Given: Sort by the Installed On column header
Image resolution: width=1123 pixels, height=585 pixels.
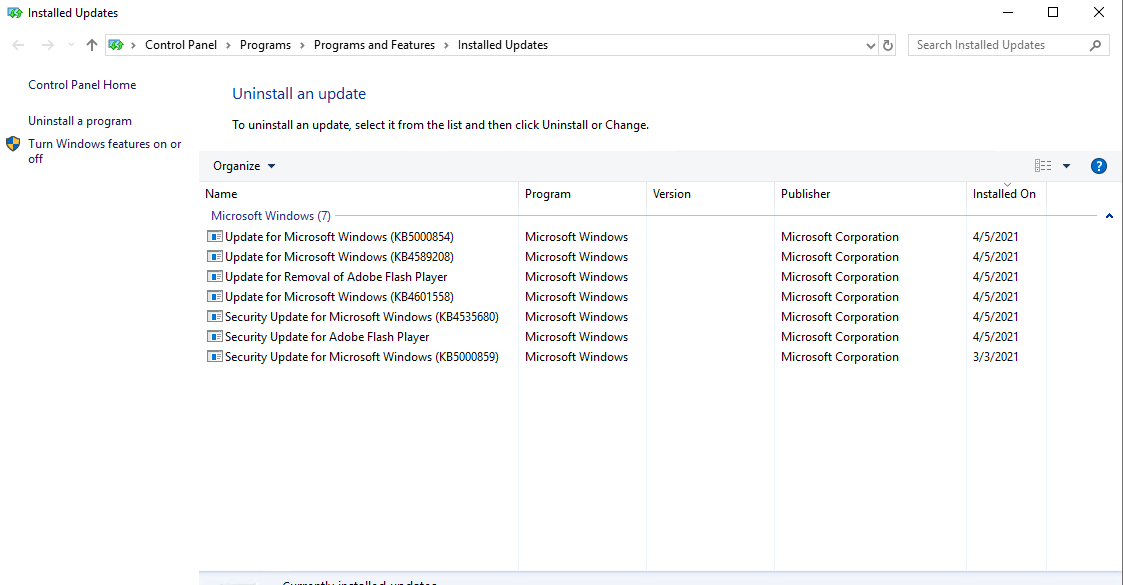Looking at the screenshot, I should [x=1006, y=194].
